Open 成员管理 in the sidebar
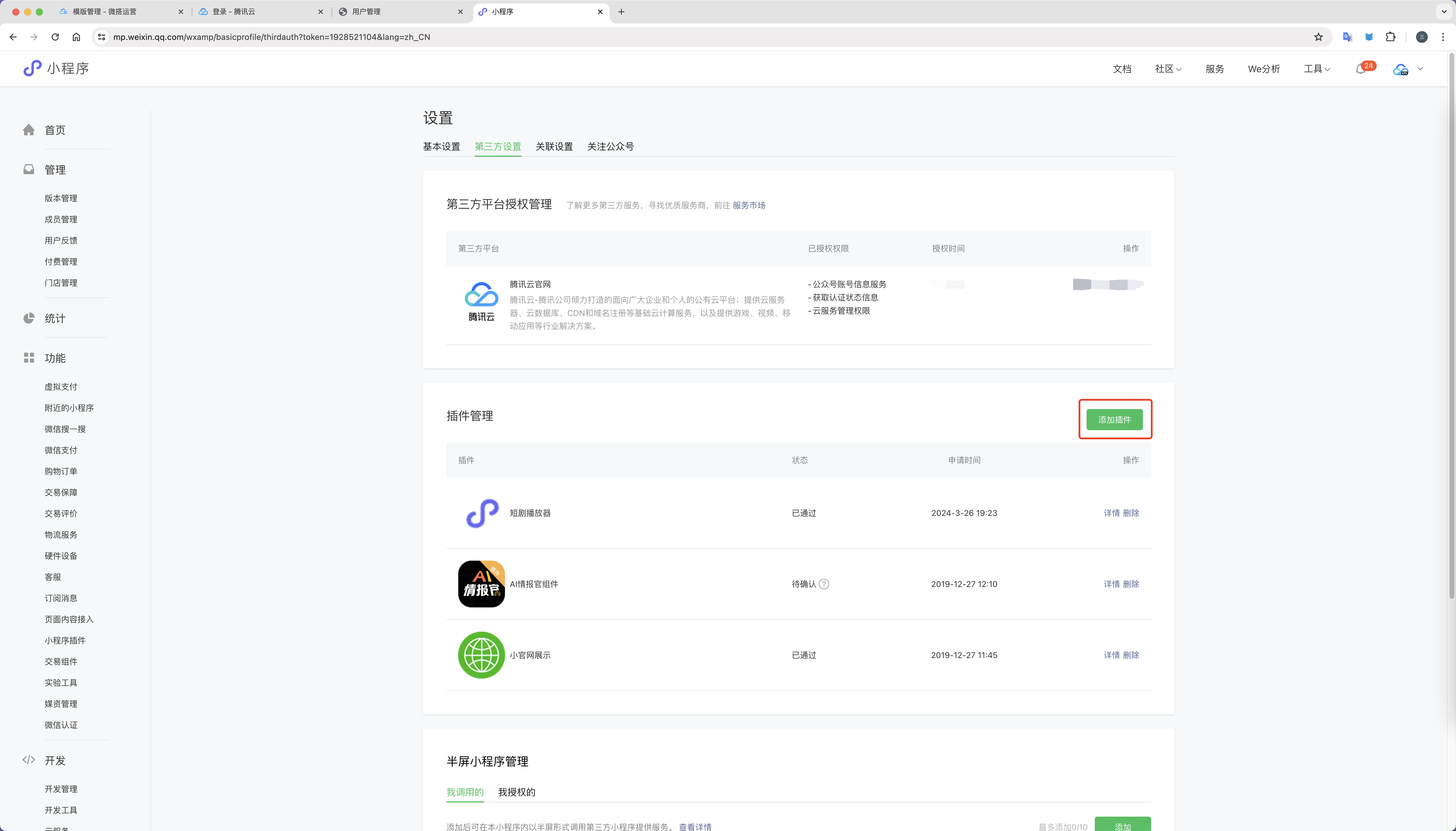Viewport: 1456px width, 831px height. tap(61, 220)
